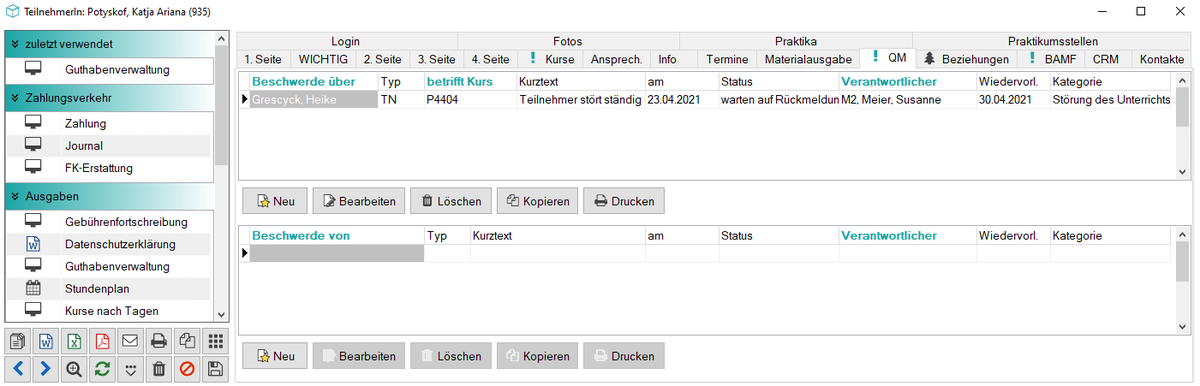Open Guthabenverwaltung under Ausgaben
The image size is (1200, 386).
coord(109,267)
